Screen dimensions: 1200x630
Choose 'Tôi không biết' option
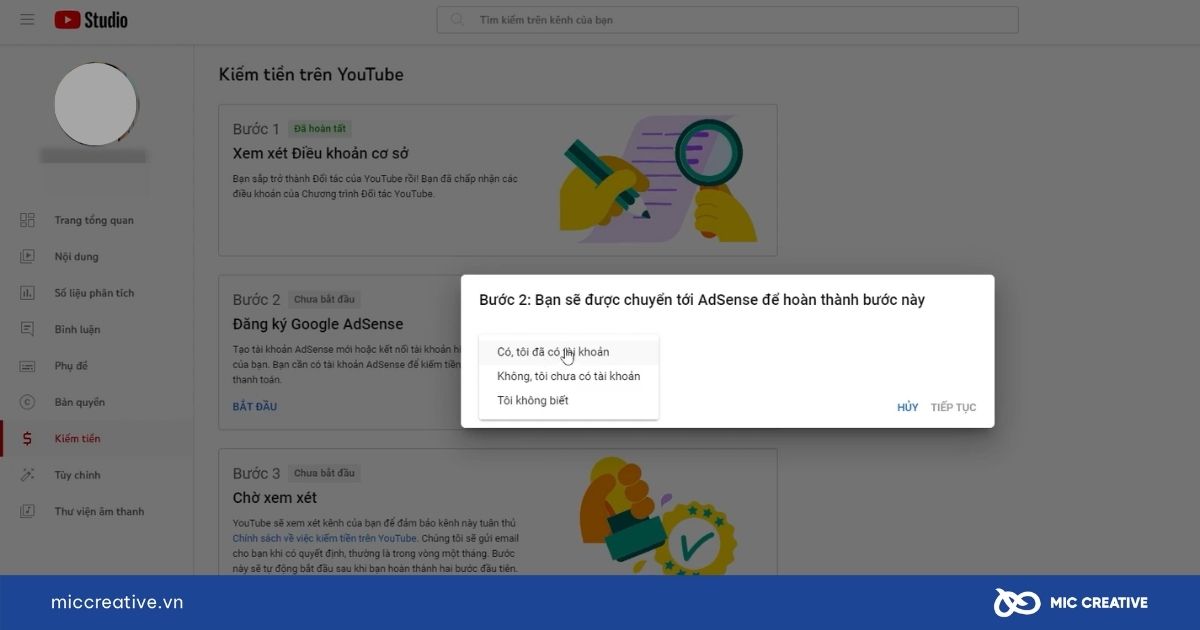click(569, 400)
